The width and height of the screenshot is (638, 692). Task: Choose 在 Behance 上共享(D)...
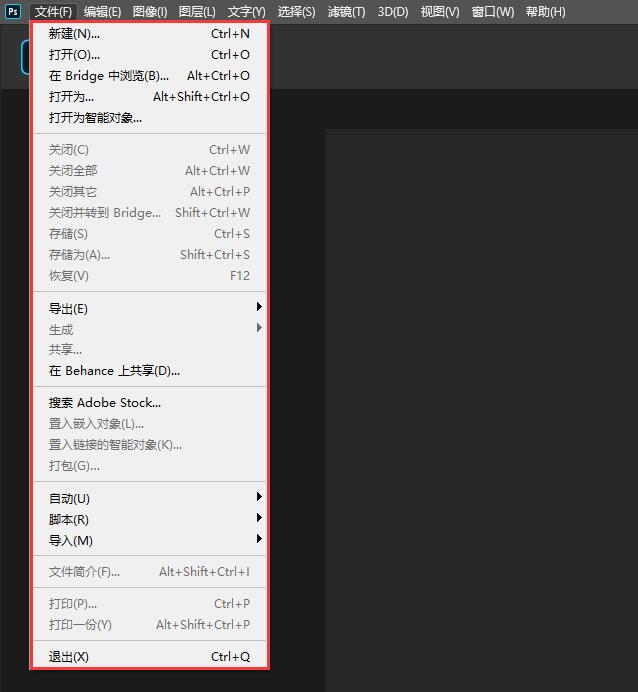[x=150, y=371]
